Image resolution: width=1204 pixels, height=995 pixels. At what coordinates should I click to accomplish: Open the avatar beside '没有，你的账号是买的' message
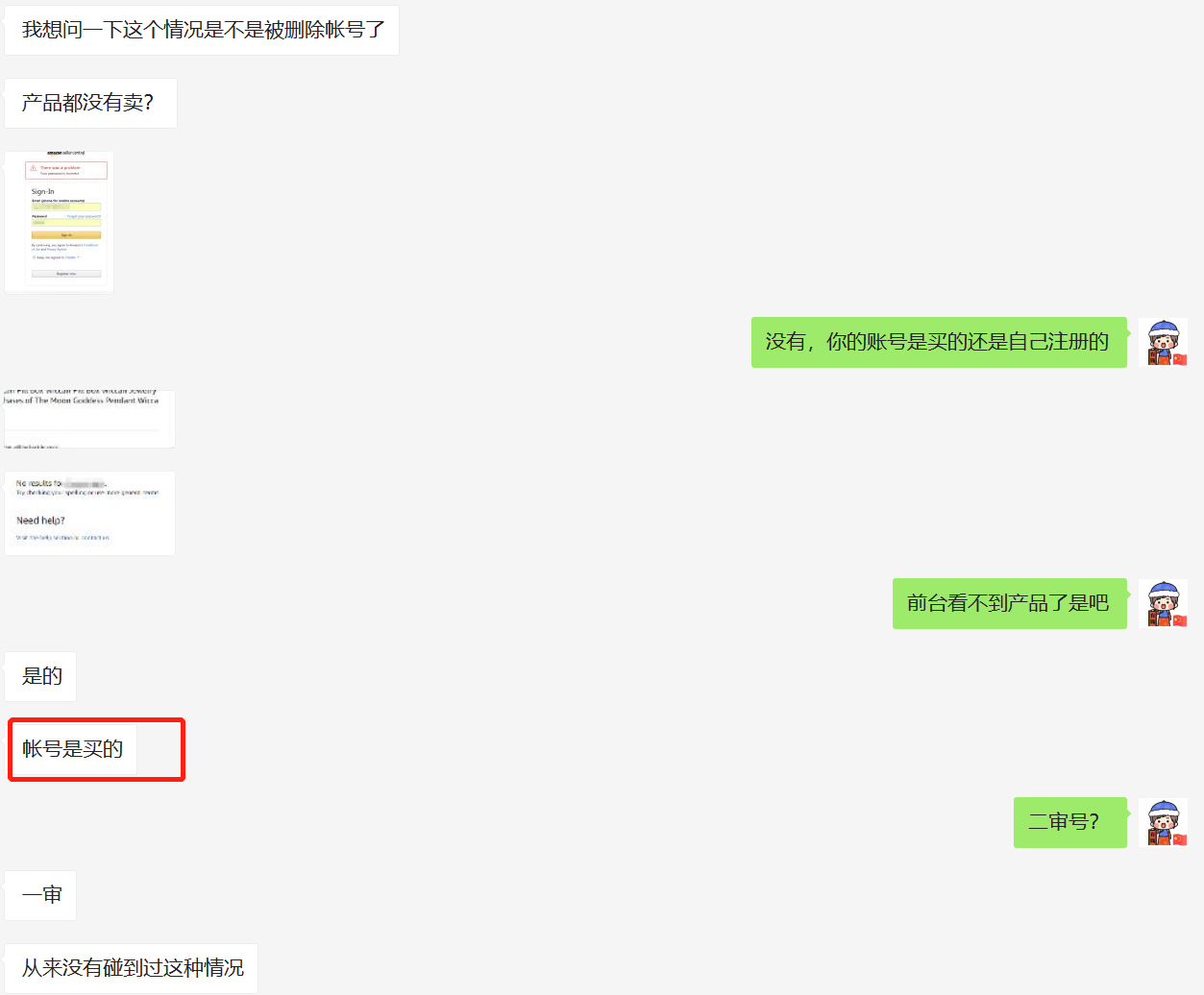1164,342
